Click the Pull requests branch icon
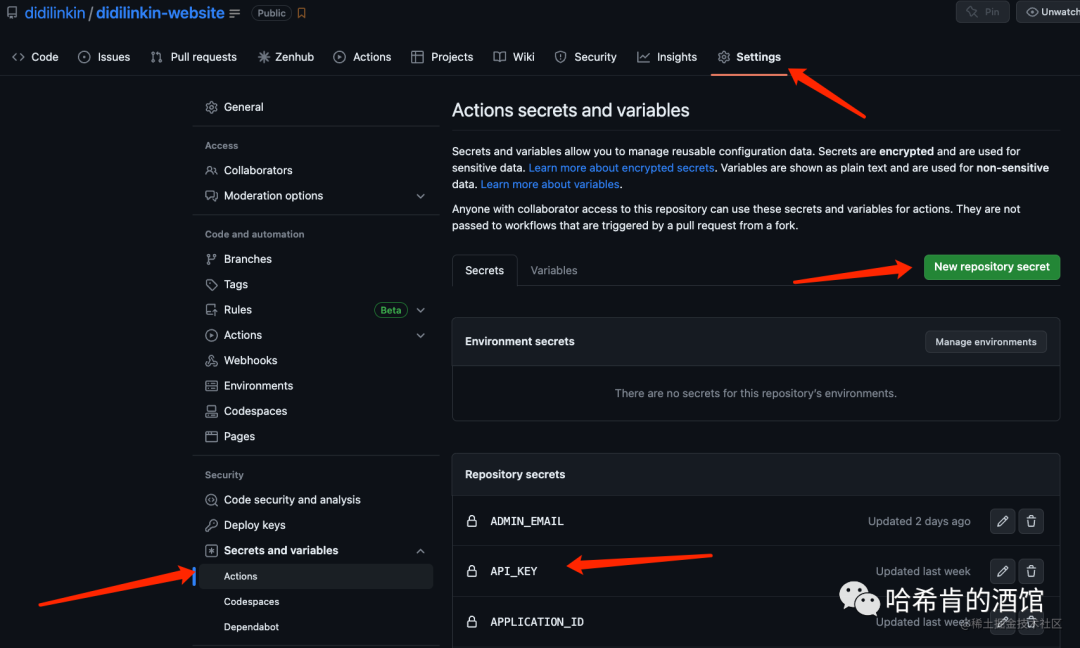The image size is (1080, 648). [156, 57]
